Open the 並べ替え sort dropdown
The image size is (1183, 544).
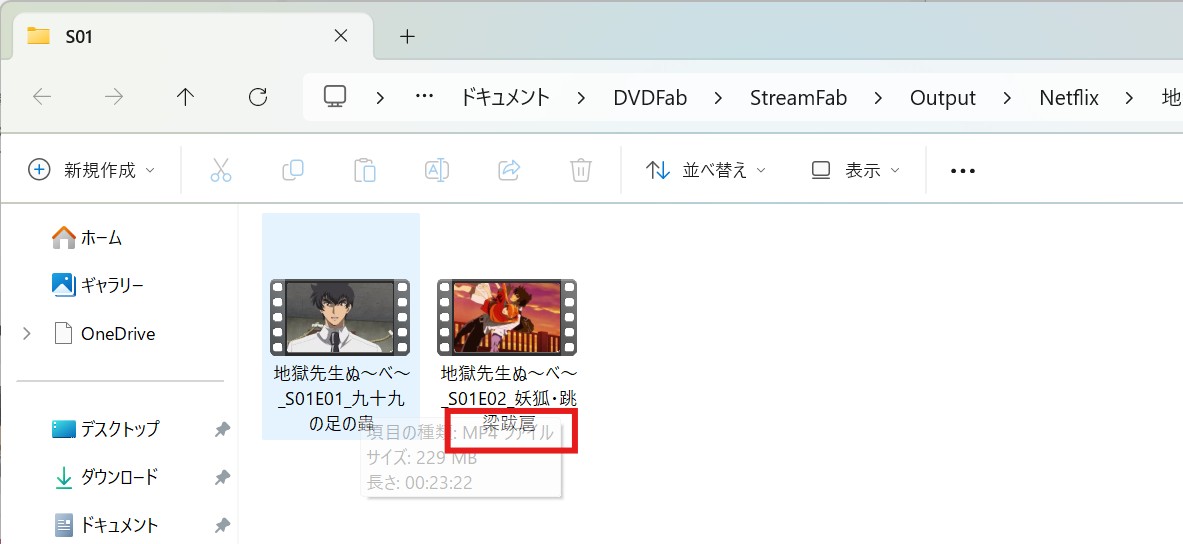coord(705,171)
